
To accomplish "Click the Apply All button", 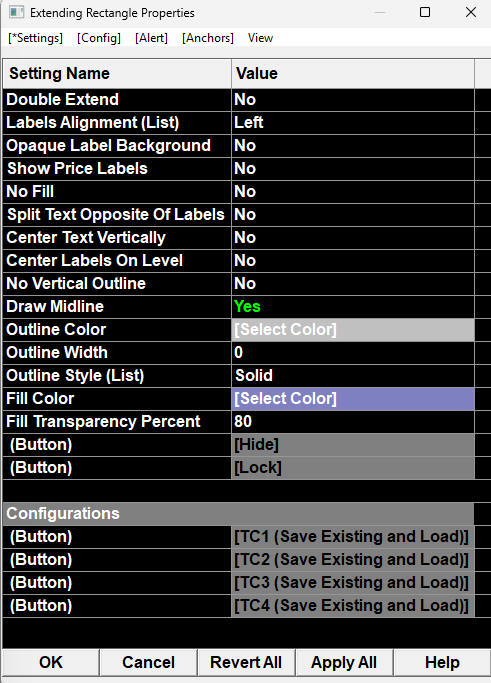I will [x=344, y=663].
